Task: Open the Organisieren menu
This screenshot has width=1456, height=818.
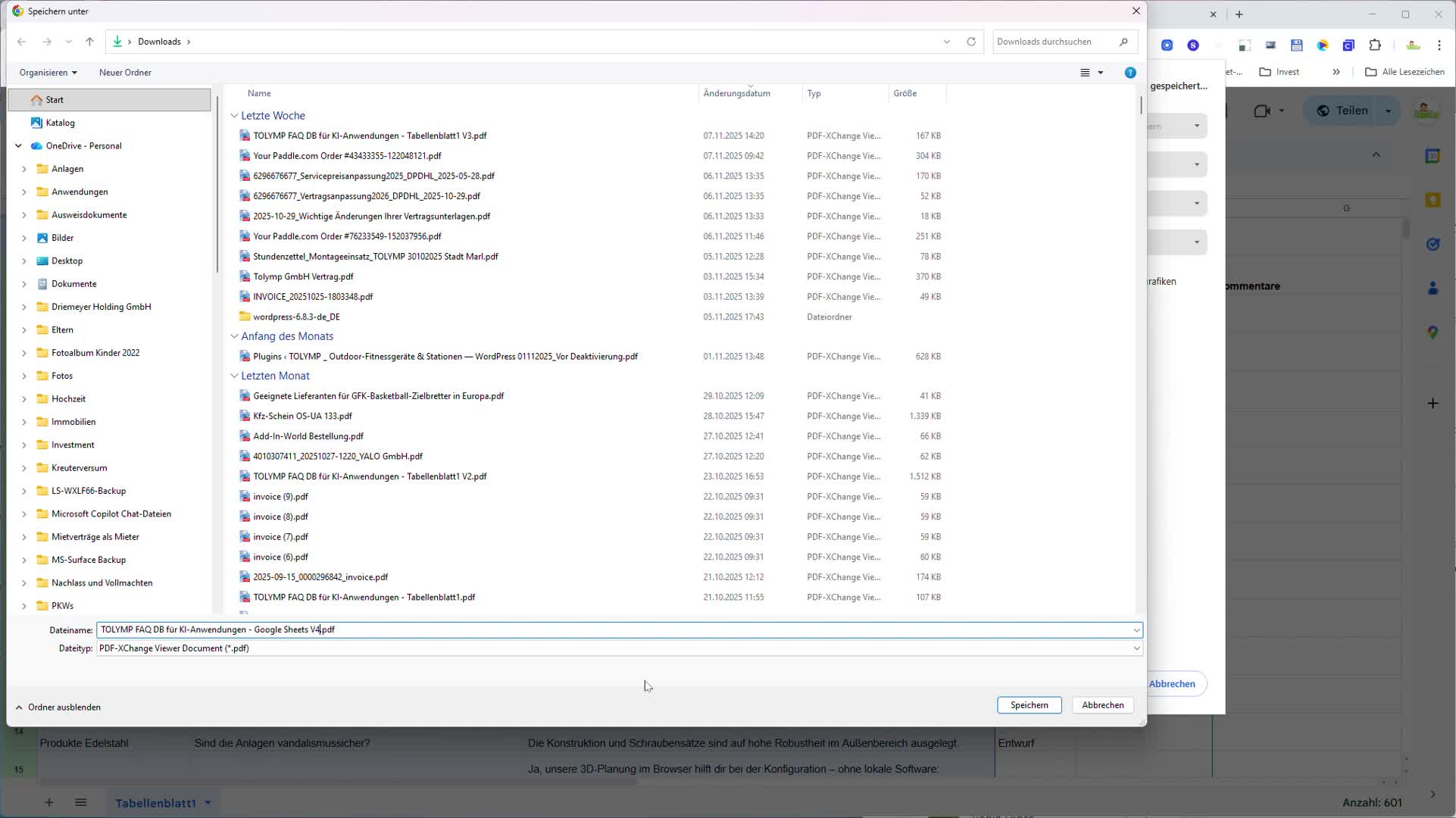Action: (48, 73)
